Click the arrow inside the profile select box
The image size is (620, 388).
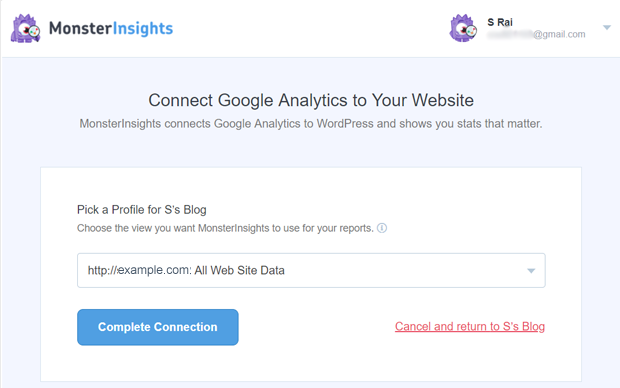pos(531,271)
